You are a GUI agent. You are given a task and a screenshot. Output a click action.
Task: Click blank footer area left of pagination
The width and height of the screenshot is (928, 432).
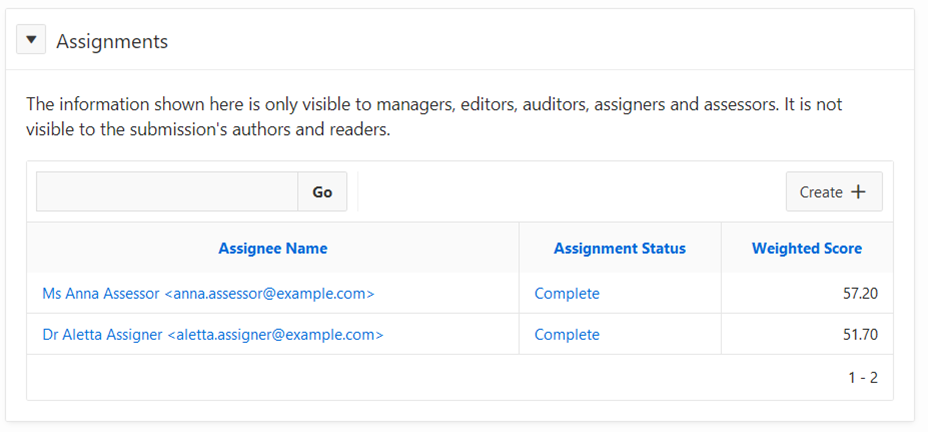tap(400, 378)
